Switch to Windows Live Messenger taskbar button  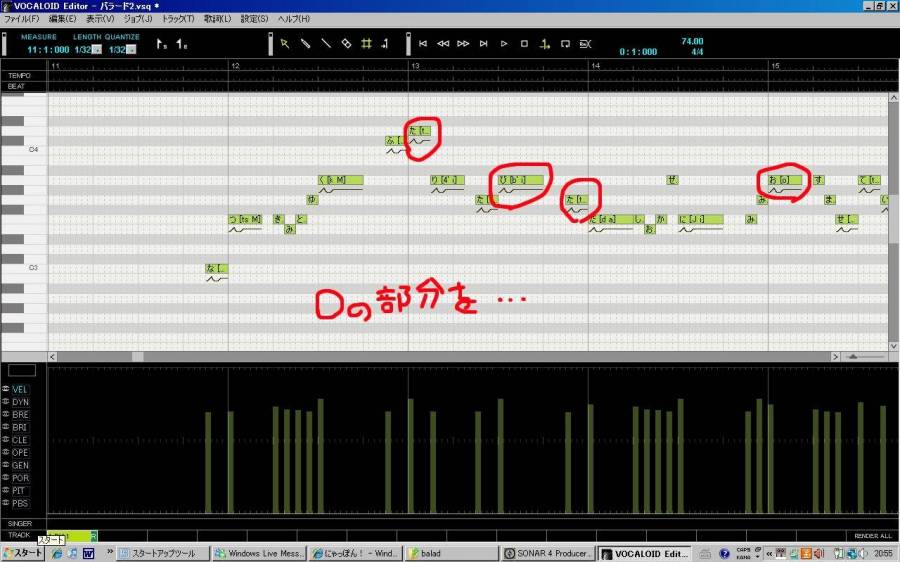(x=259, y=553)
